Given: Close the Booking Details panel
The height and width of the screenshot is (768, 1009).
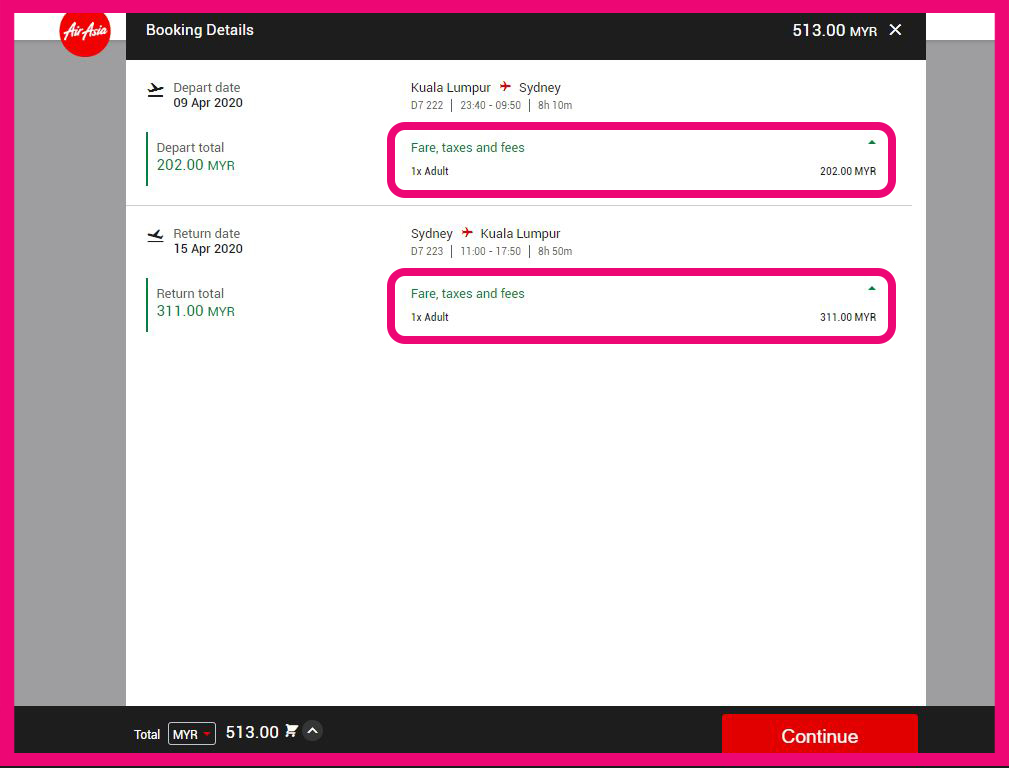Looking at the screenshot, I should 895,30.
